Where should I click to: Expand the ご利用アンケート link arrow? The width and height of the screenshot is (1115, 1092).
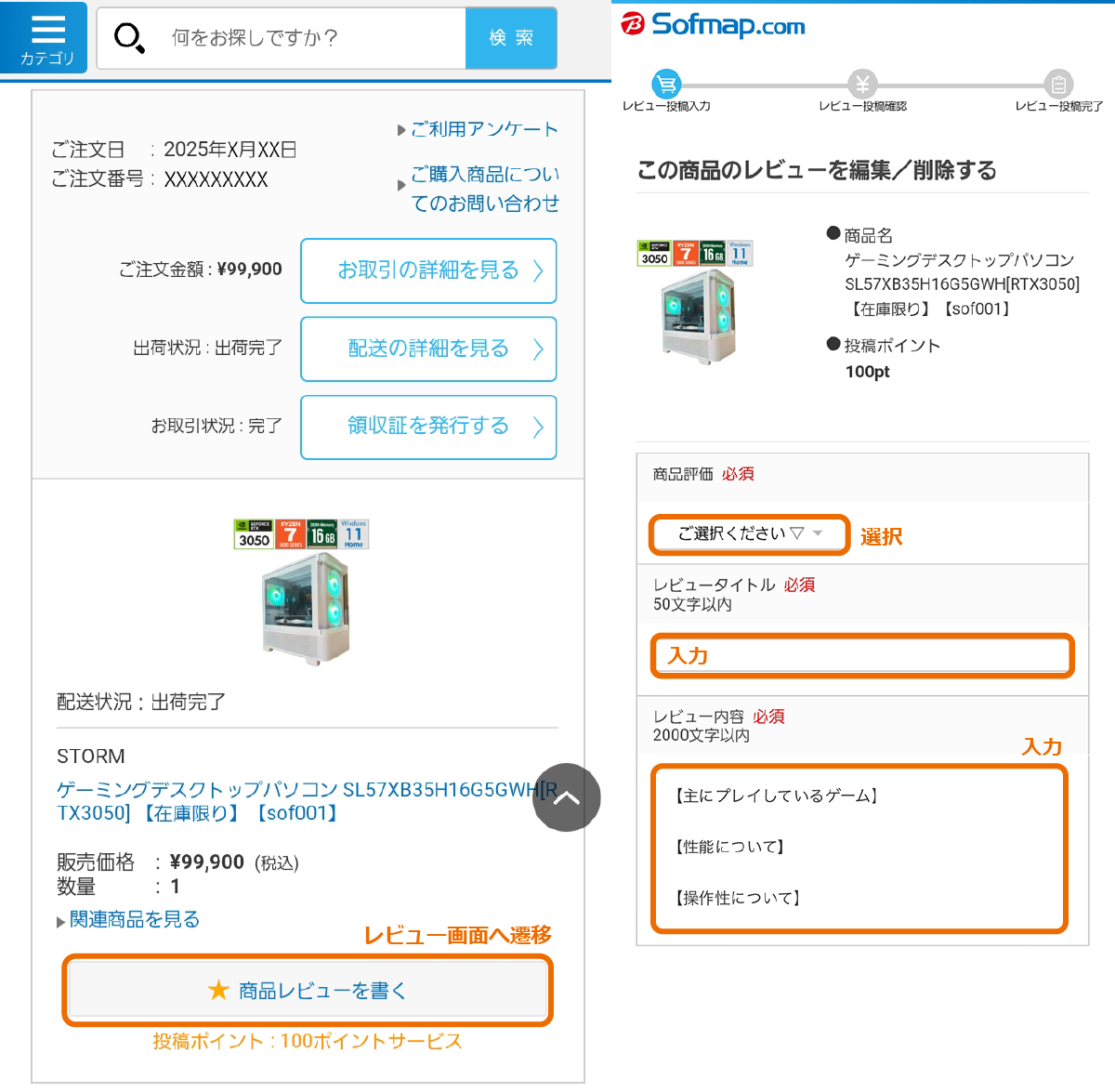[401, 130]
